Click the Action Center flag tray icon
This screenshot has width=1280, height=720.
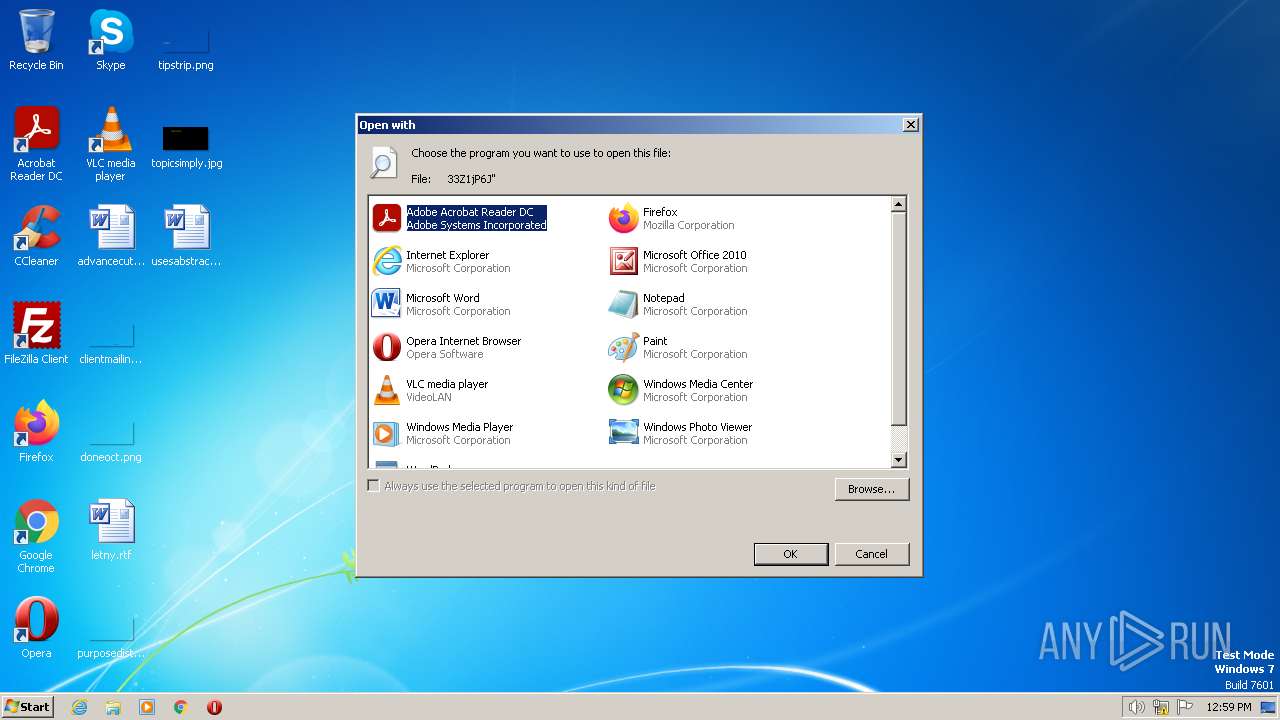1185,707
